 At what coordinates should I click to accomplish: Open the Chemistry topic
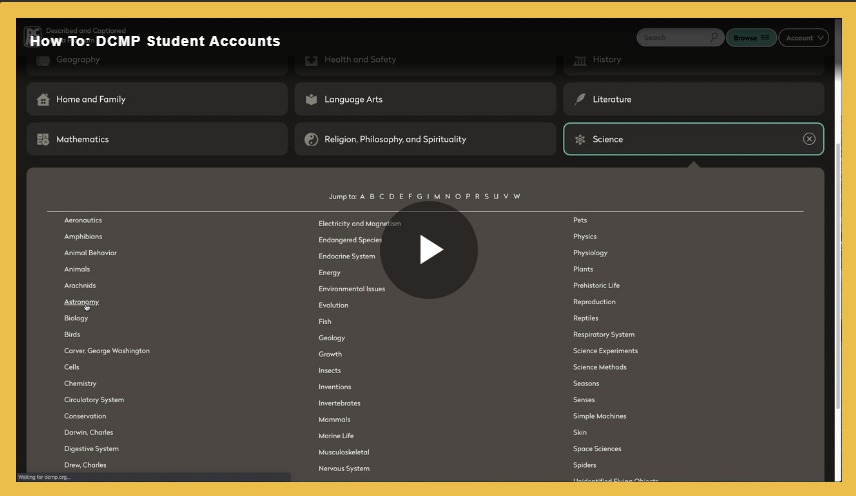(x=80, y=384)
